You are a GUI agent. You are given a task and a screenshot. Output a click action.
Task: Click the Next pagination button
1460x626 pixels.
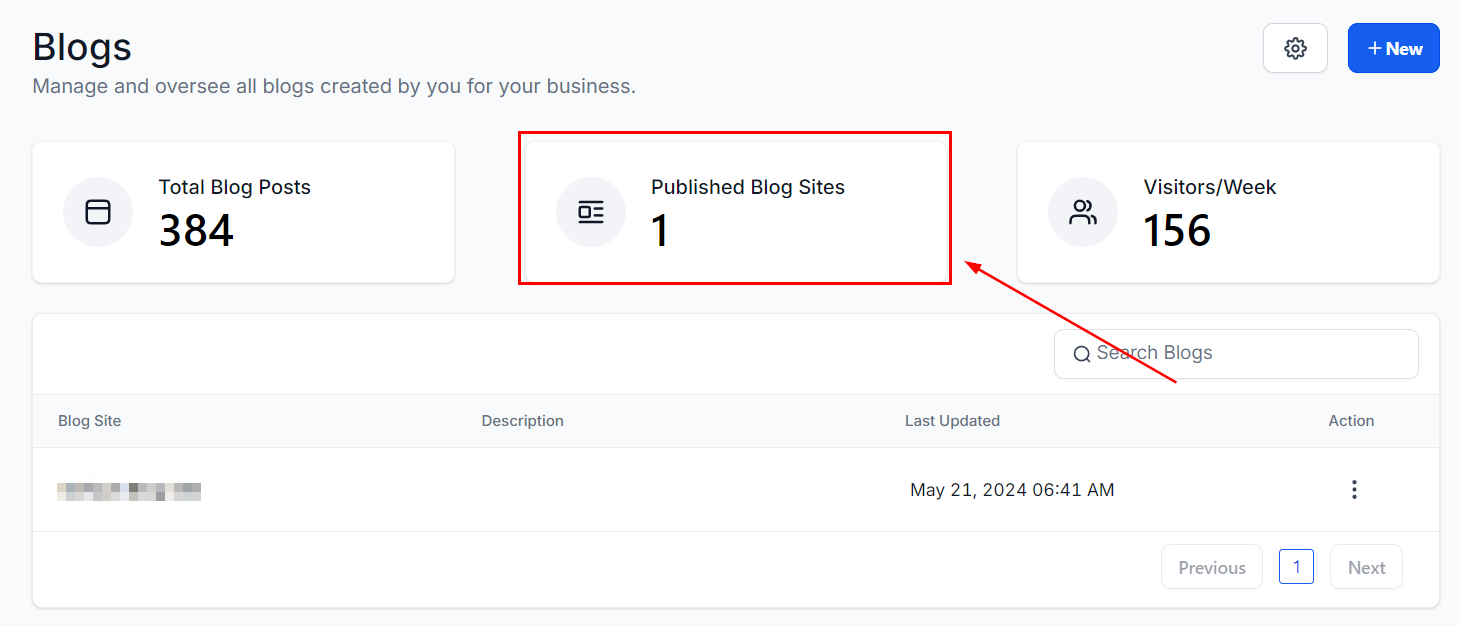click(1366, 567)
